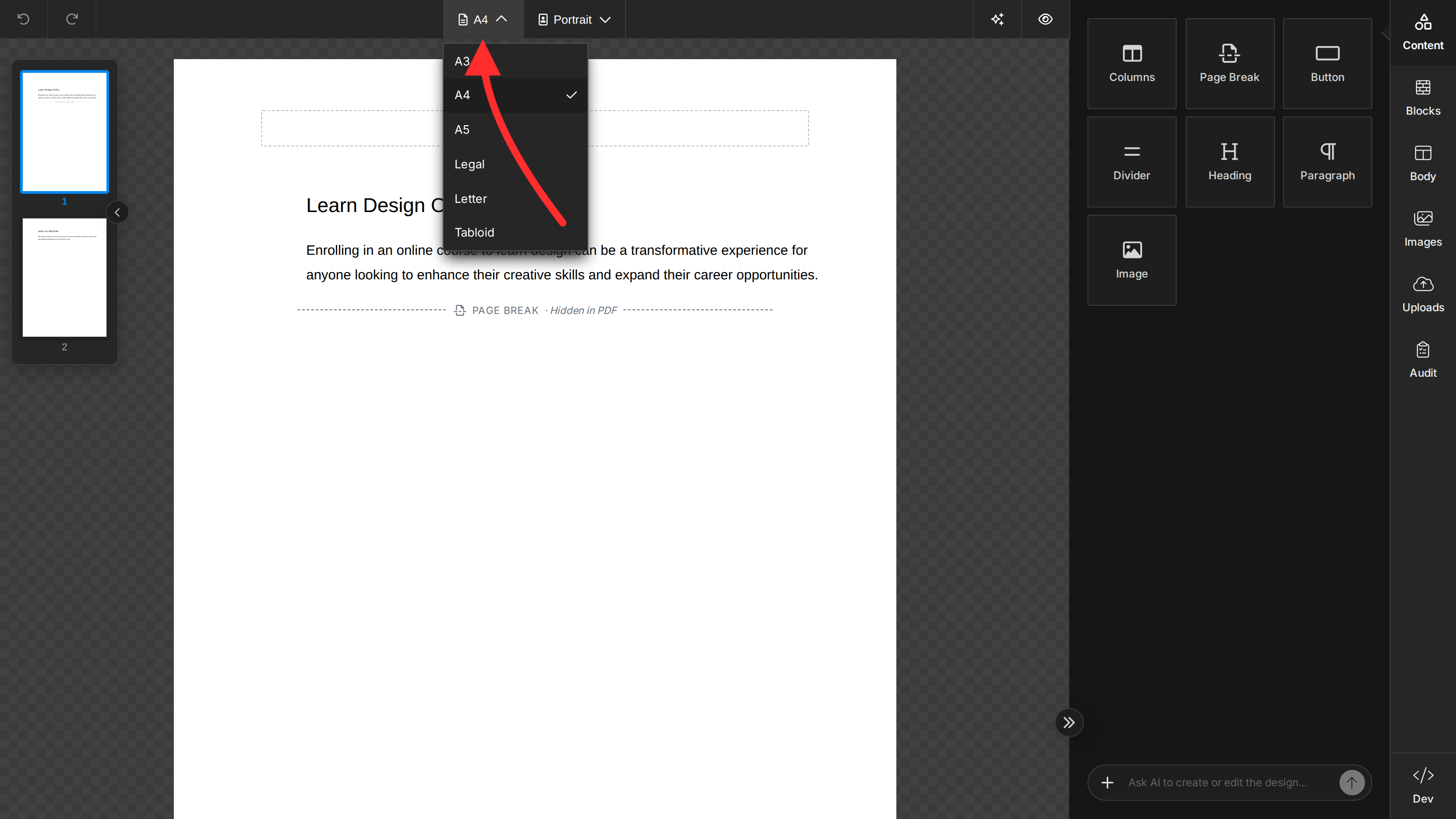Screen dimensions: 1456x819
Task: Select page 2 thumbnail
Action: (65, 277)
